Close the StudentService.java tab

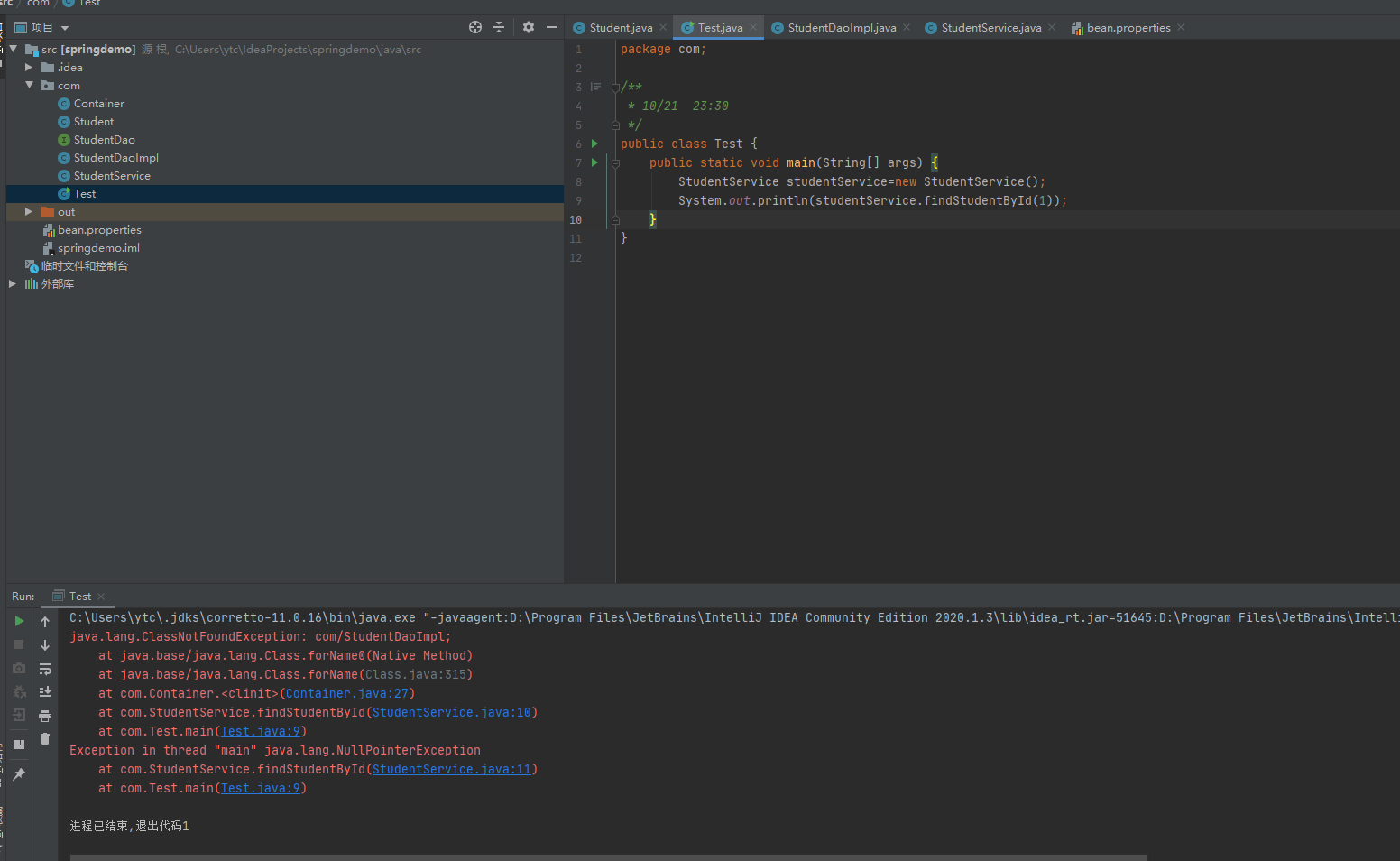pyautogui.click(x=1052, y=27)
